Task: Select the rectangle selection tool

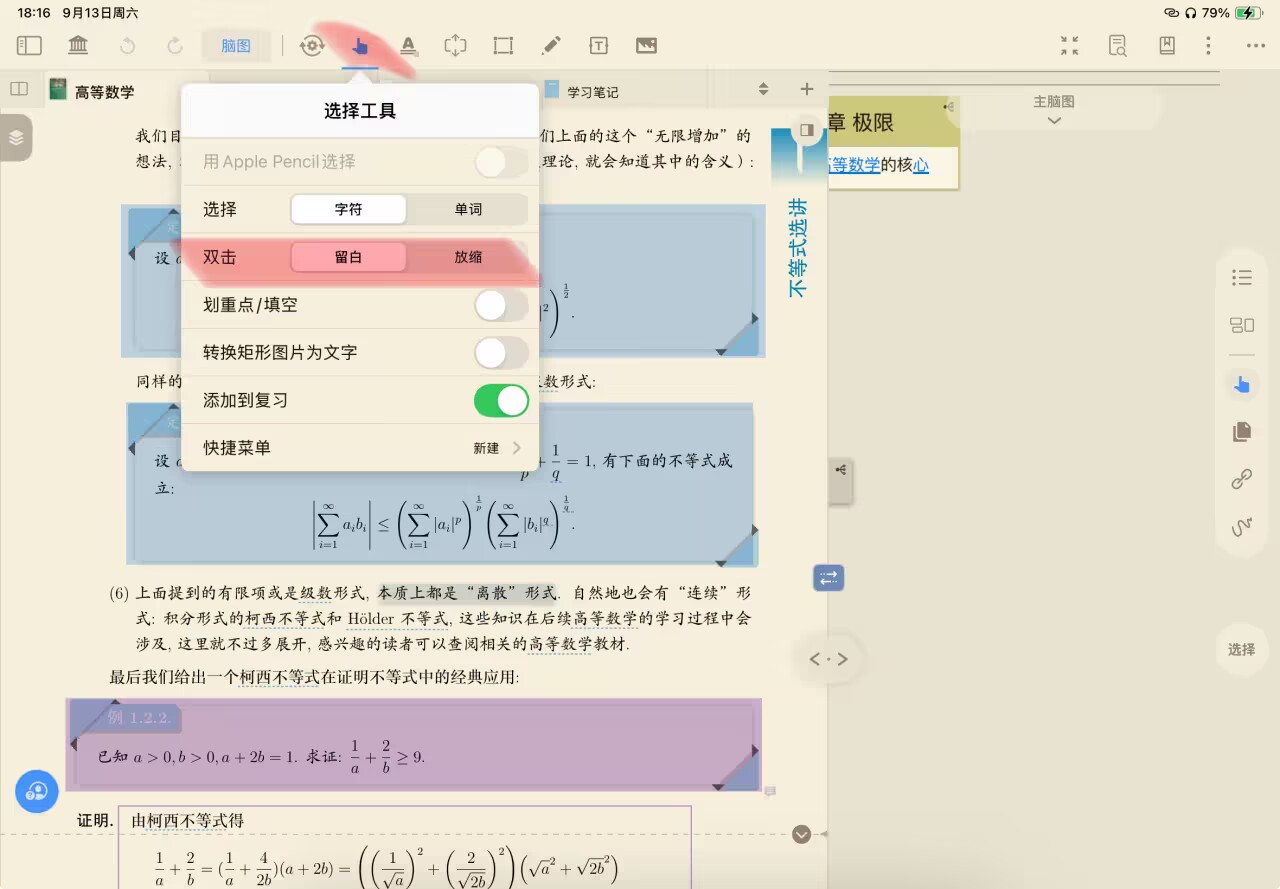Action: point(503,45)
